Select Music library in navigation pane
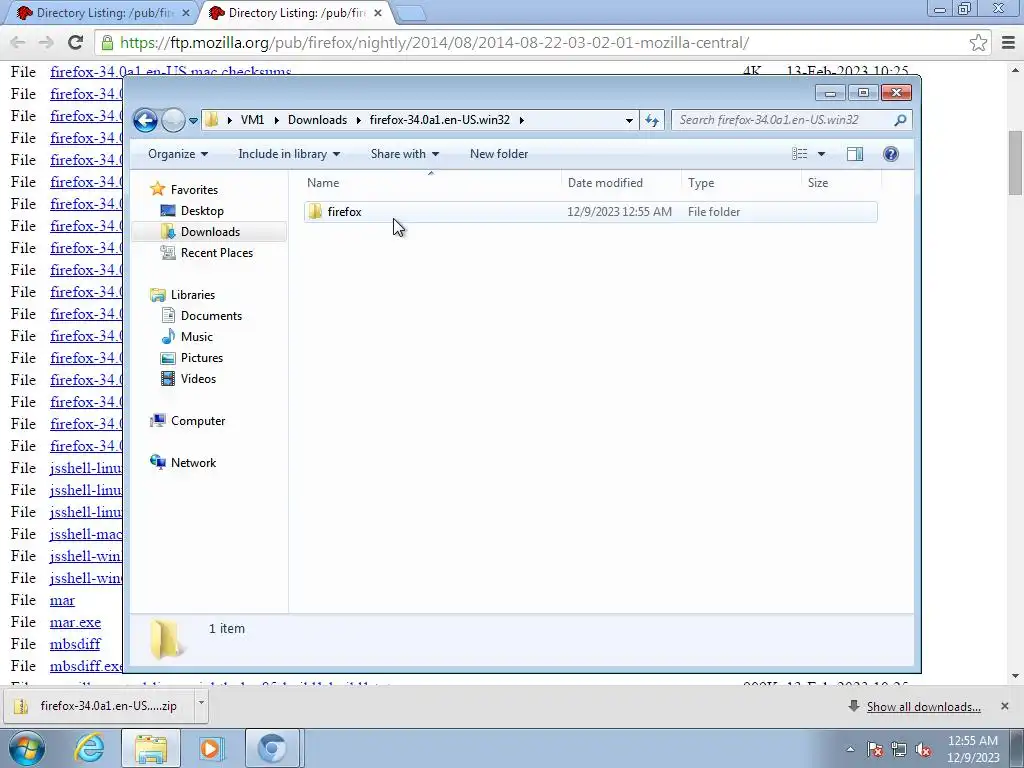The width and height of the screenshot is (1024, 768). 197,337
